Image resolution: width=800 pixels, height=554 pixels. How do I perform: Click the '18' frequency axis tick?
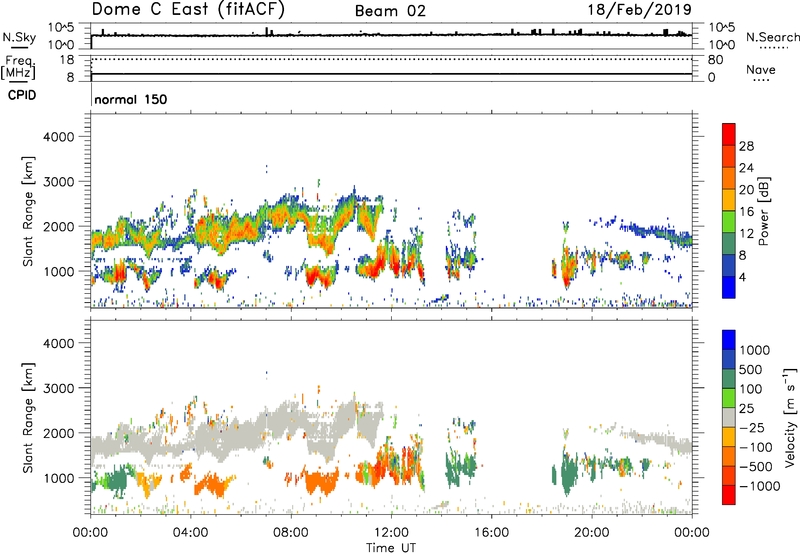(67, 60)
